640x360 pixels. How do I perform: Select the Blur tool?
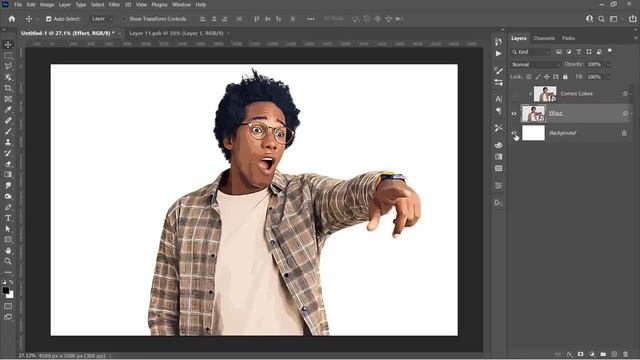[8, 186]
